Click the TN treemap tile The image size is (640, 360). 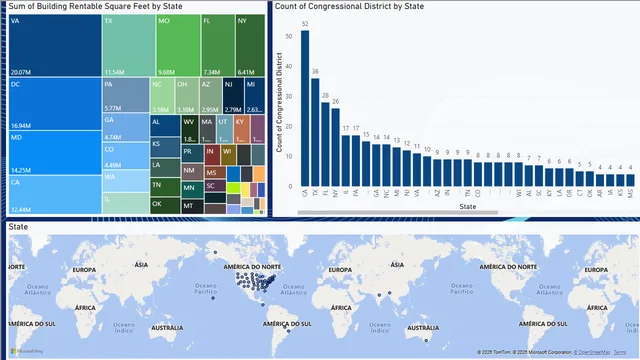165,187
